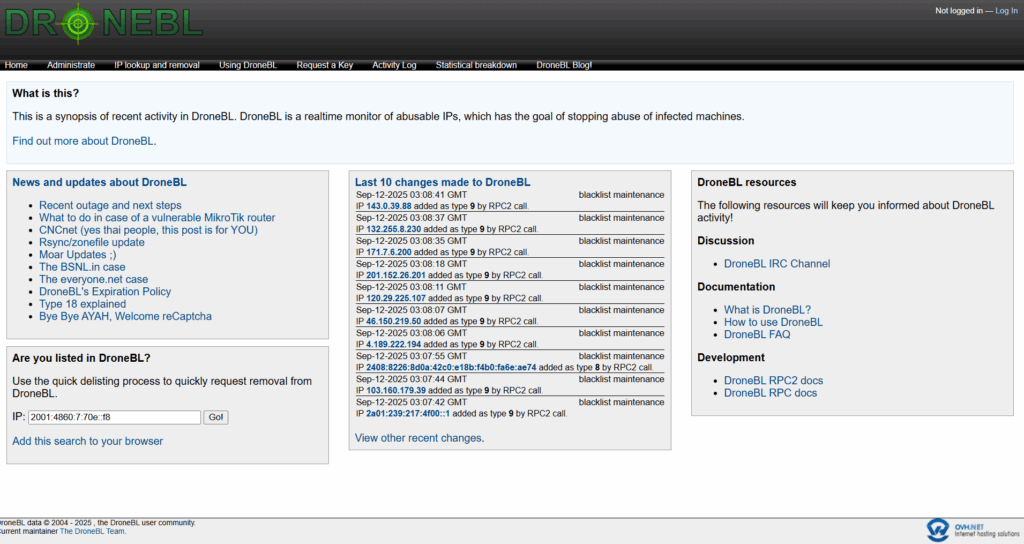Viewport: 1024px width, 544px height.
Task: Open the CNCnet thai people post
Action: [148, 230]
